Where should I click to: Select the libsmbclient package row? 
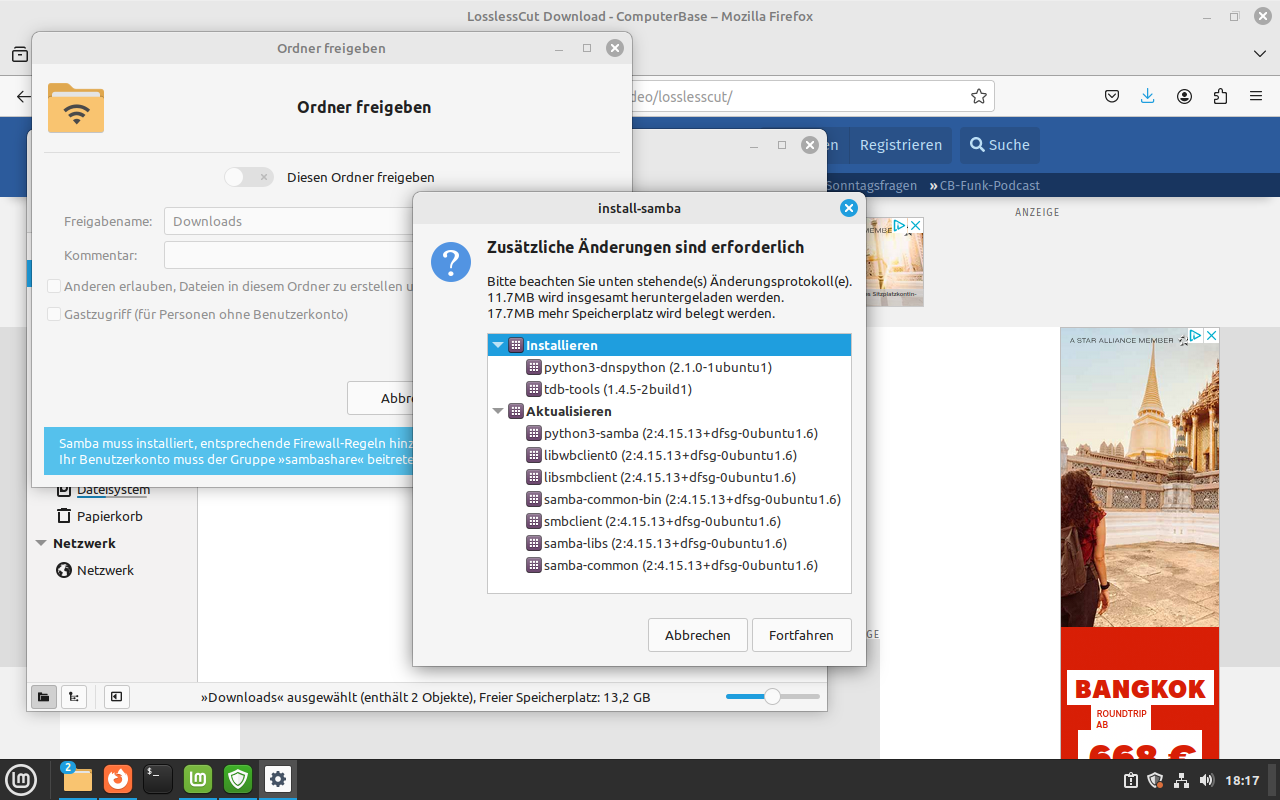point(669,477)
